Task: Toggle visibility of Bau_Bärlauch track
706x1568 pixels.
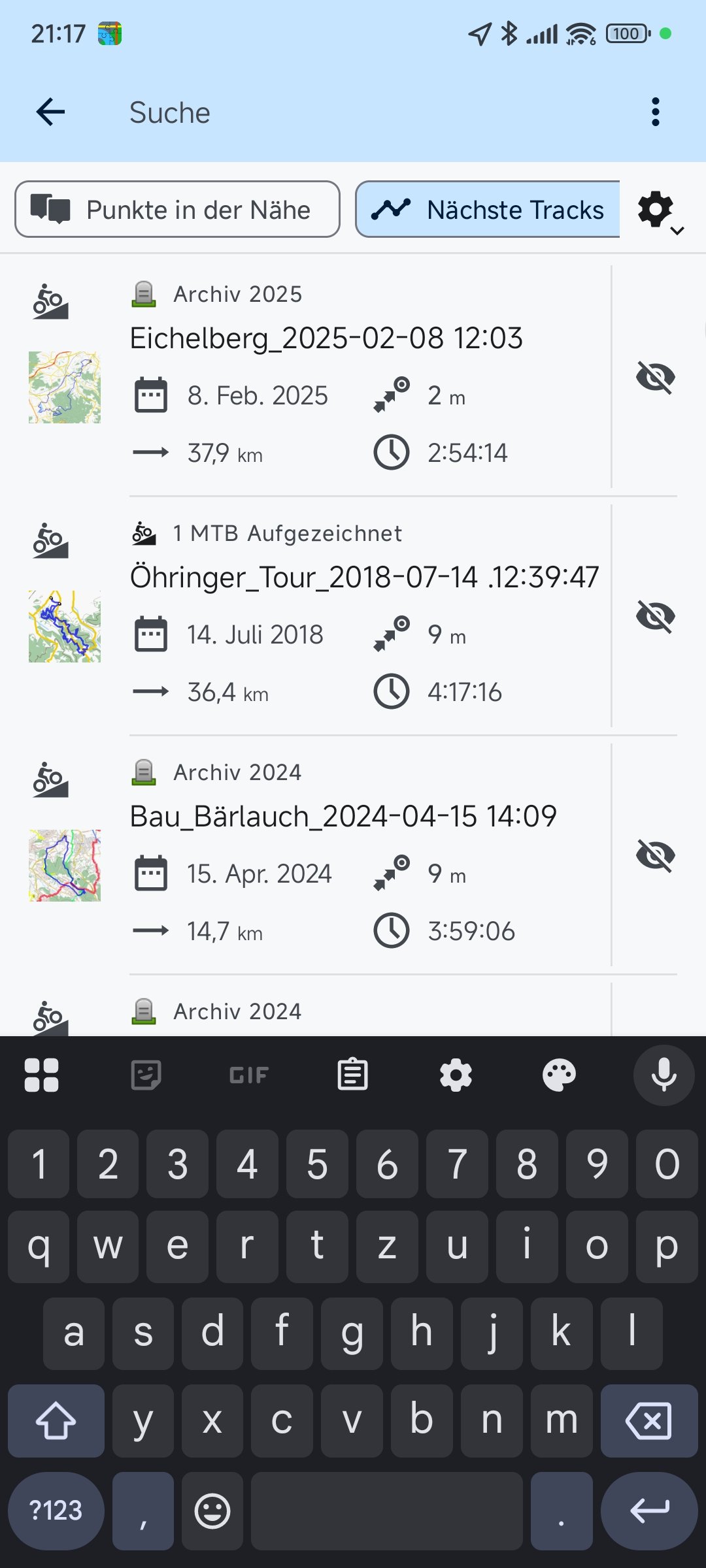Action: click(x=655, y=856)
